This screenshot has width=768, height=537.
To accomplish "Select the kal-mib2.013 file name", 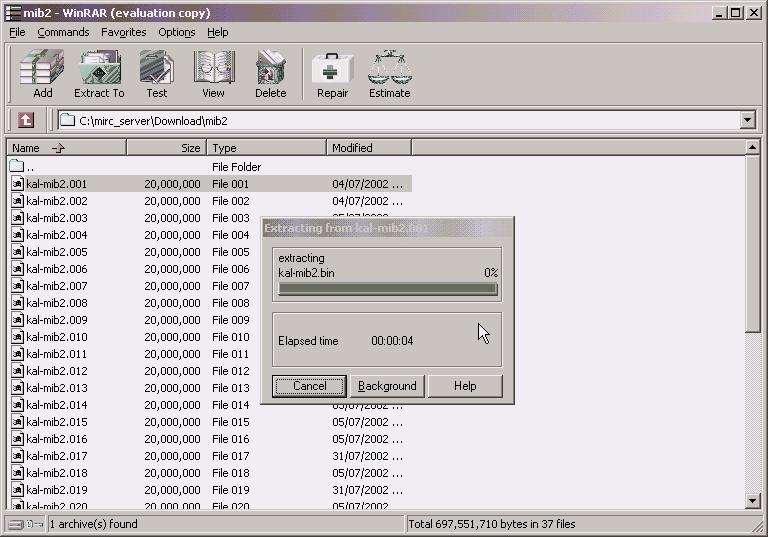I will coord(57,388).
